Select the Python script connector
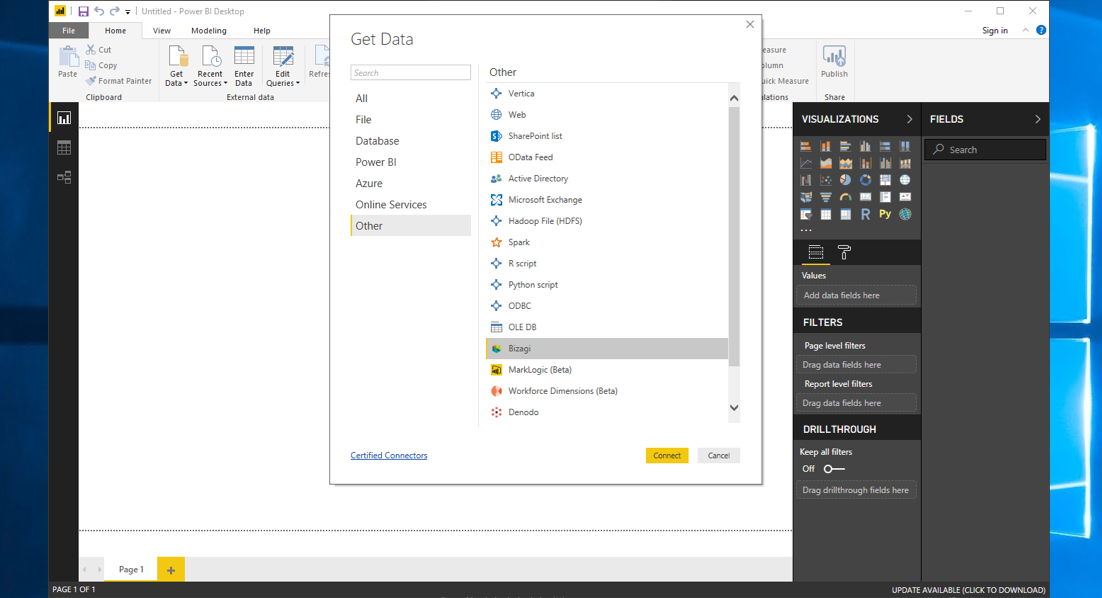Viewport: 1102px width, 598px height. pyautogui.click(x=607, y=285)
